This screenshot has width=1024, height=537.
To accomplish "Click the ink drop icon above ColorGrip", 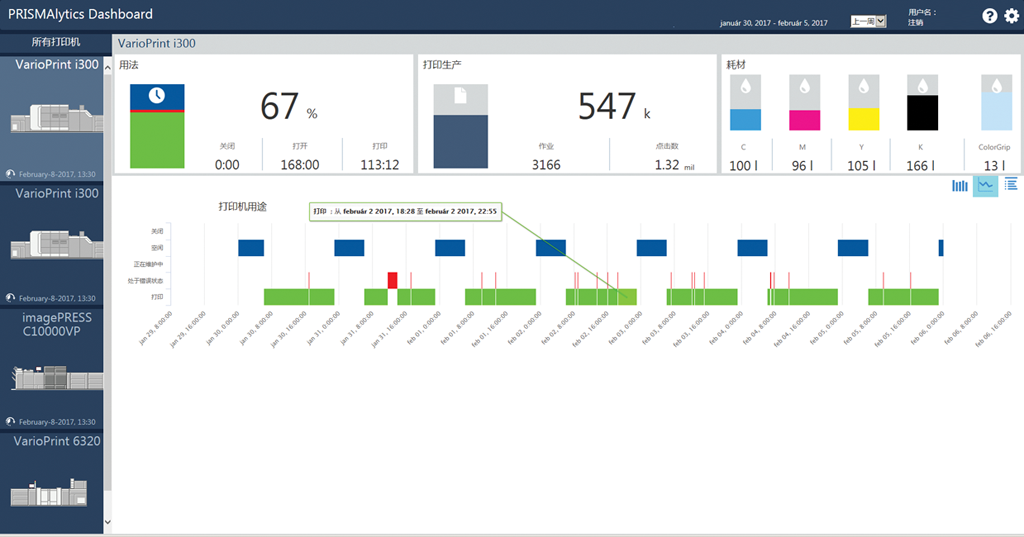I will click(x=997, y=86).
